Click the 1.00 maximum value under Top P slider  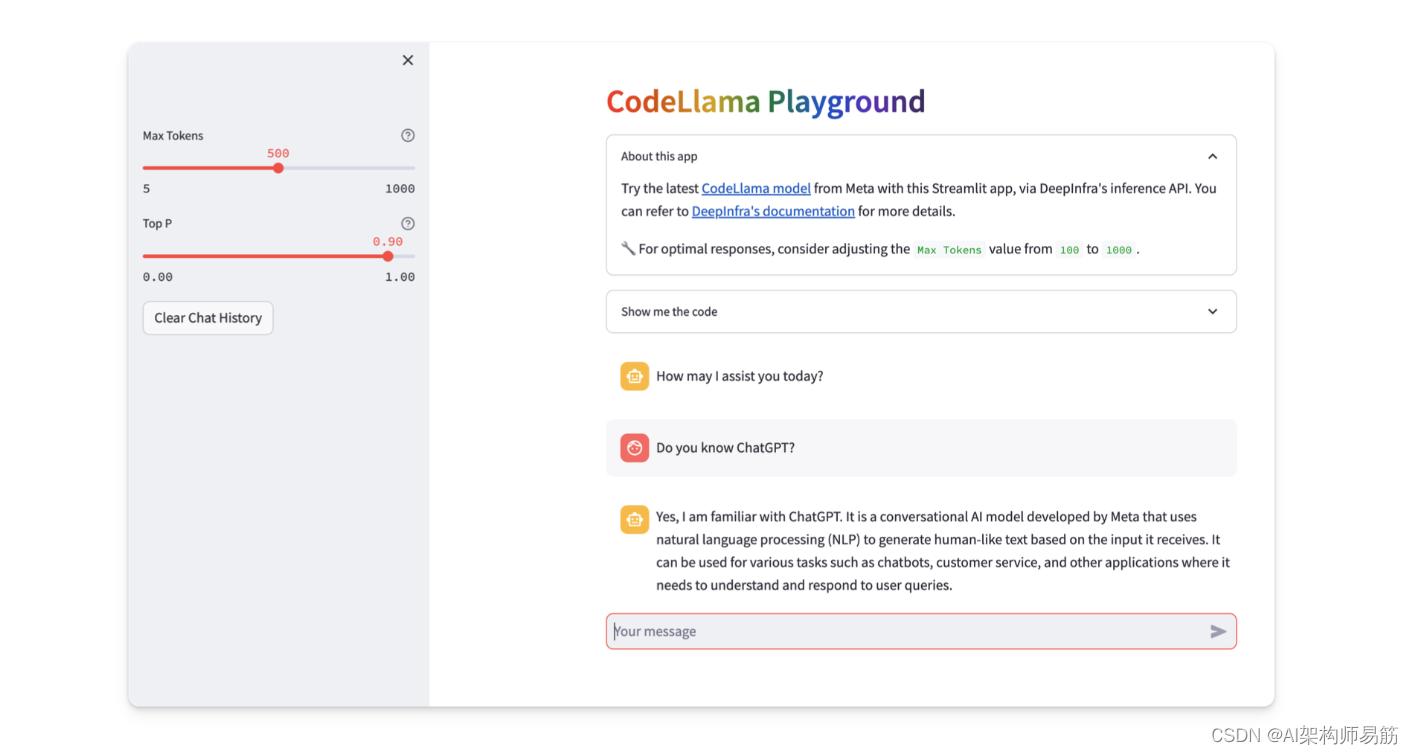[x=400, y=277]
